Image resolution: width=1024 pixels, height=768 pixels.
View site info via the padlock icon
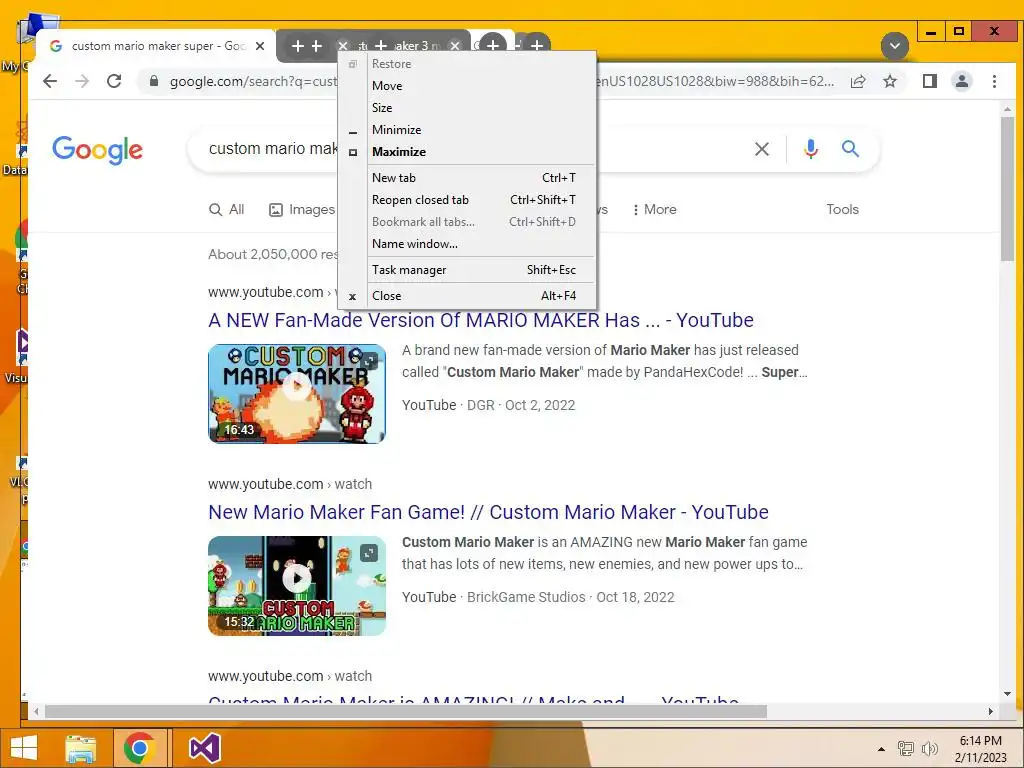154,81
